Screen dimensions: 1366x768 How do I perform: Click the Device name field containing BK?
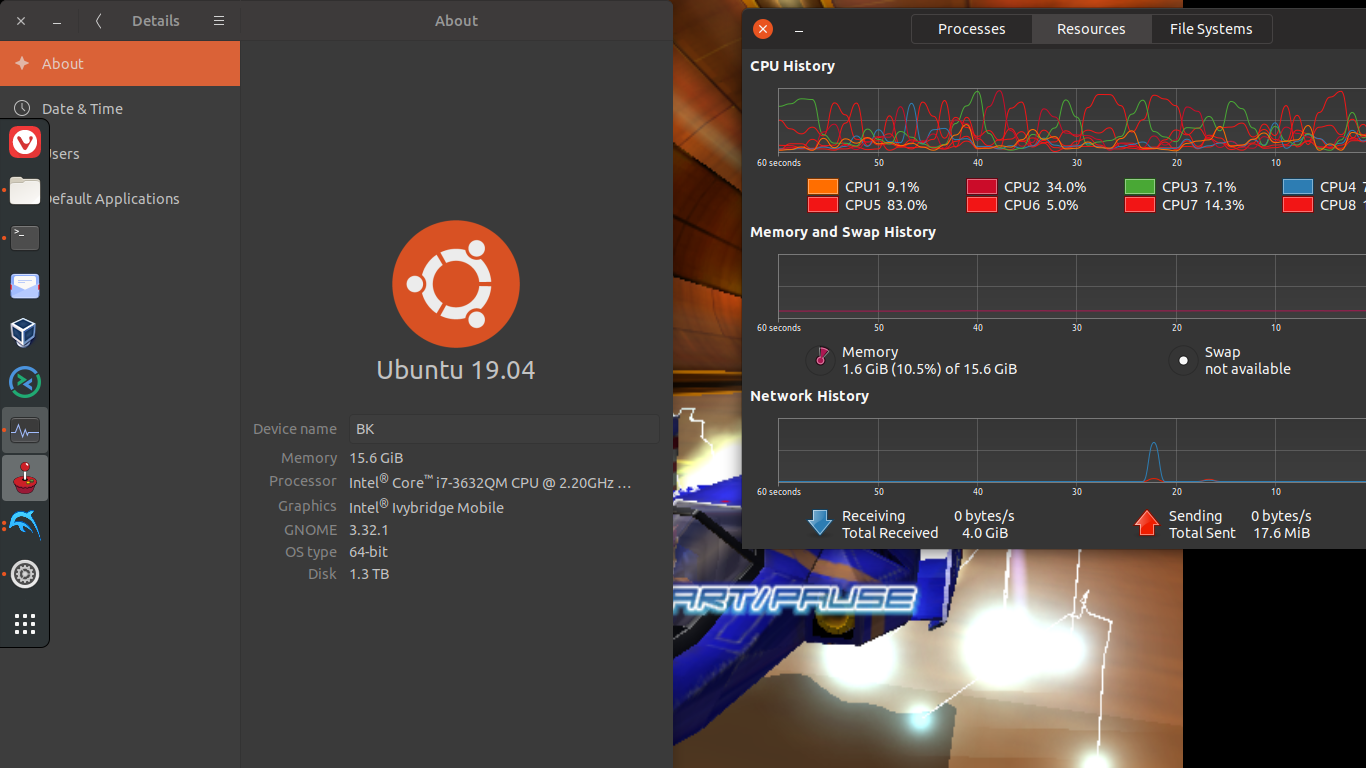tap(504, 429)
